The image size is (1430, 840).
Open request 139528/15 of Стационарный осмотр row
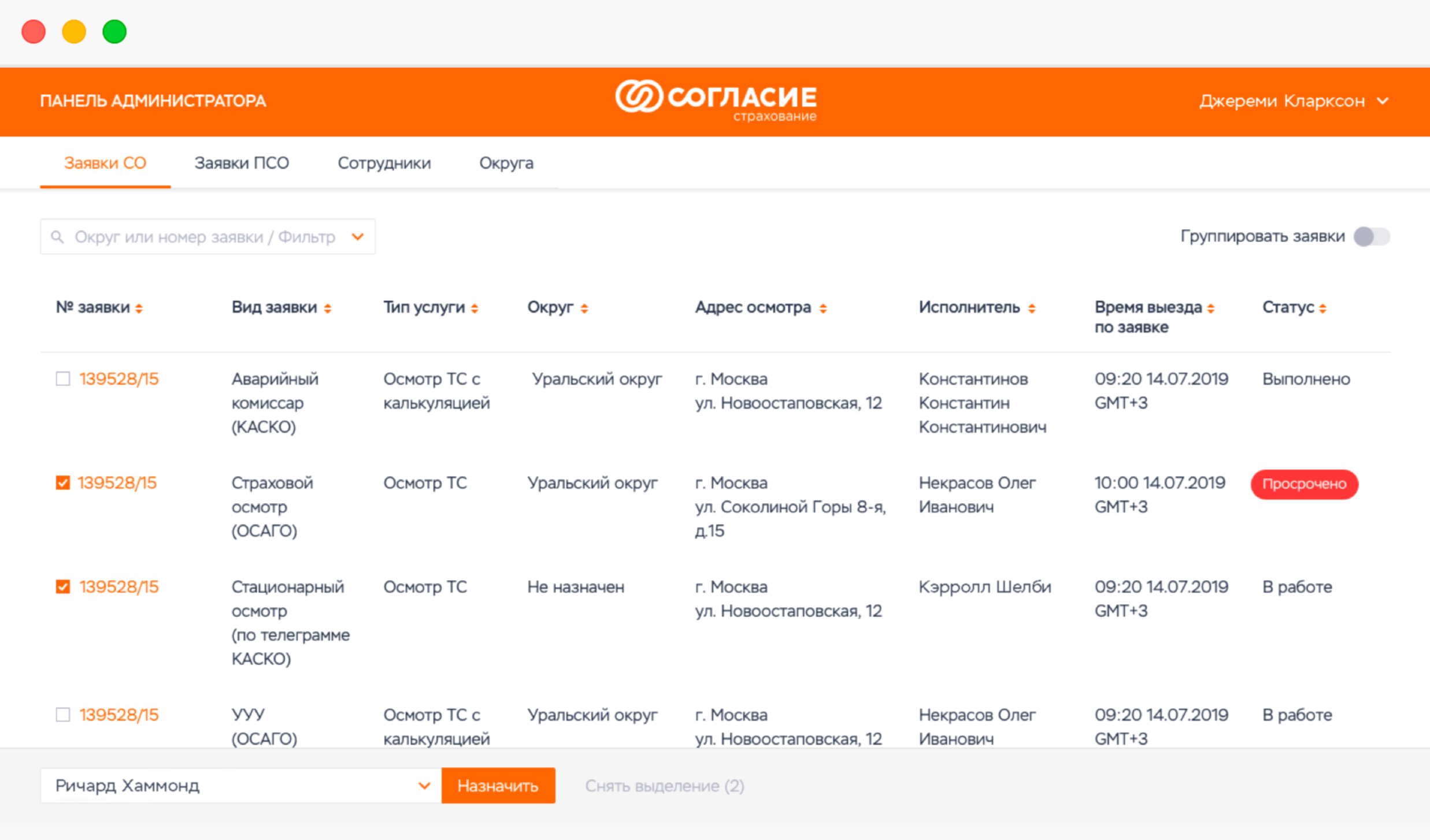point(119,587)
